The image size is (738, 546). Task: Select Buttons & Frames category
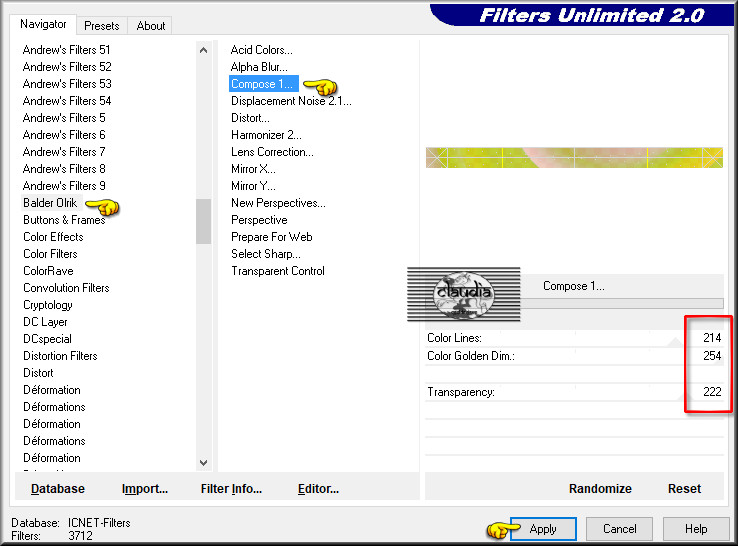point(64,220)
